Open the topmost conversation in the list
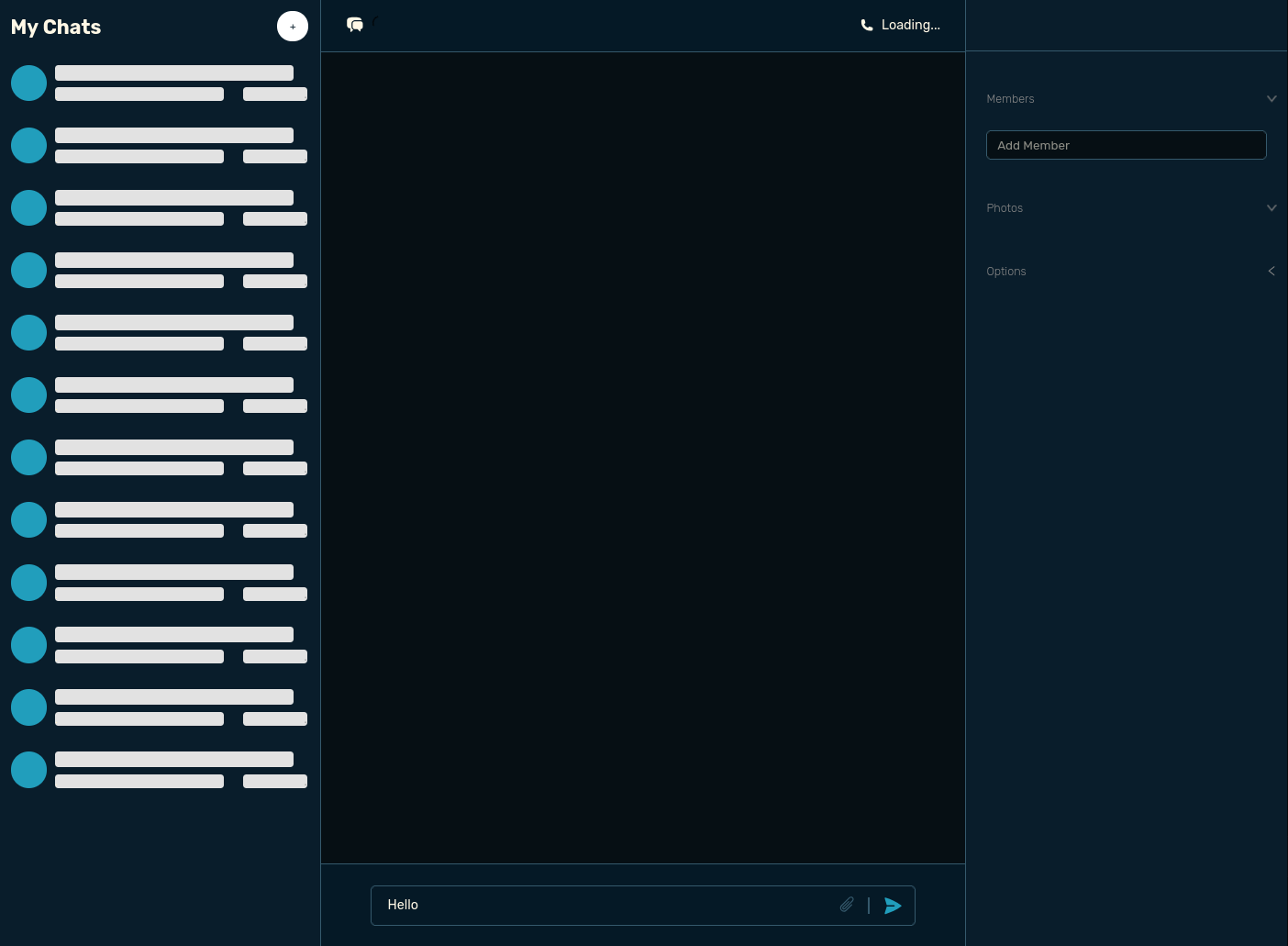1288x946 pixels. pos(160,83)
